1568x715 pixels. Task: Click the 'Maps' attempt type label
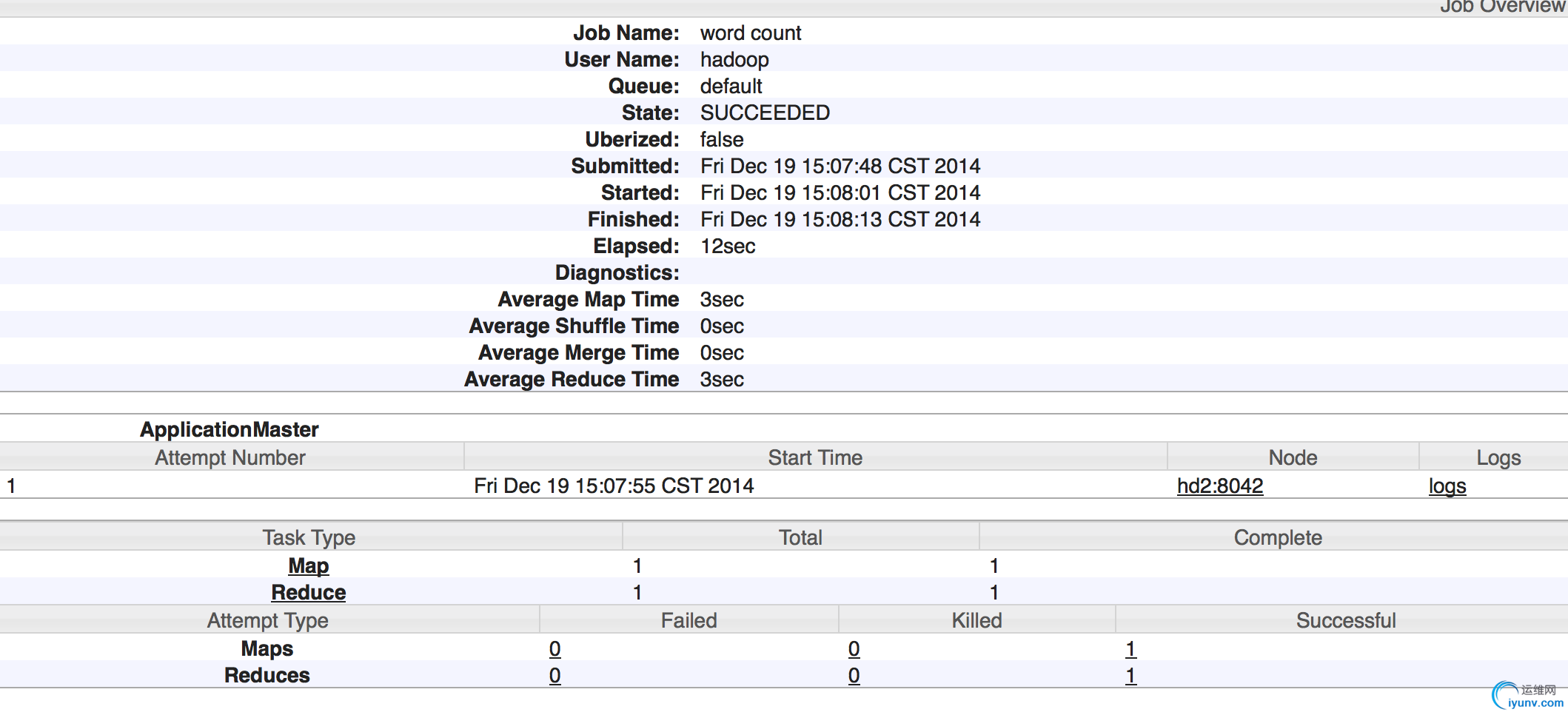[267, 649]
